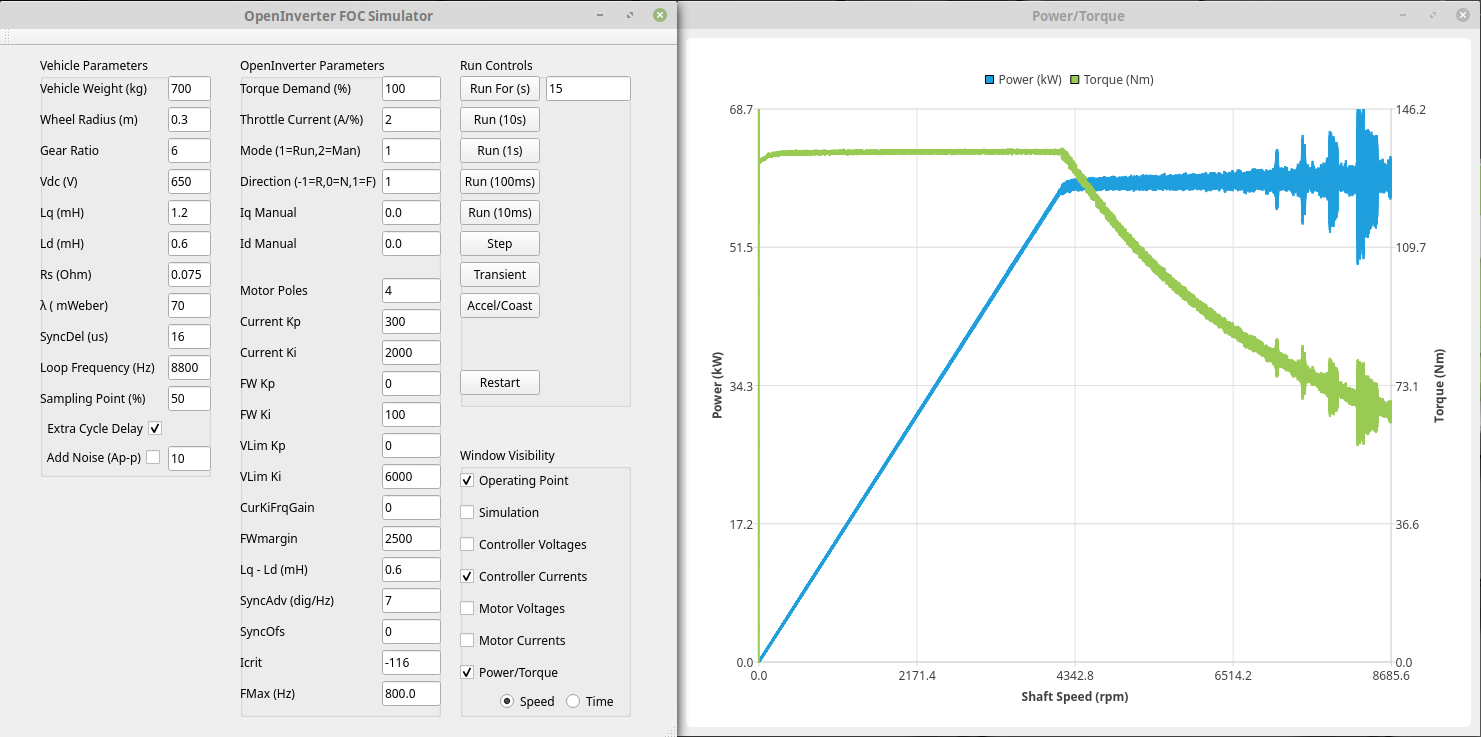Maximize the Power/Torque window
The height and width of the screenshot is (737, 1481).
[x=1435, y=15]
